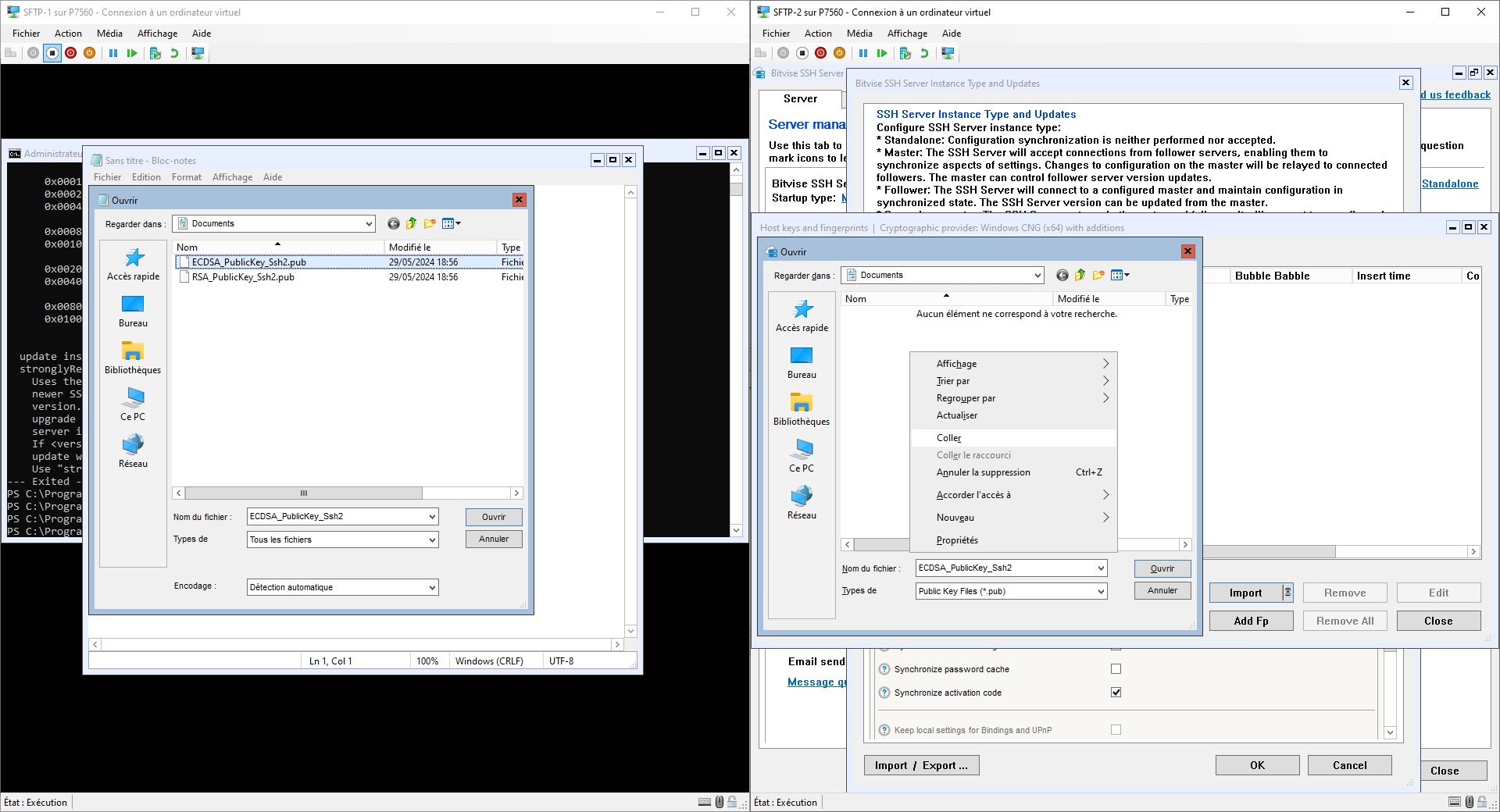Click new folder icon in Bitvise open dialog
1500x812 pixels.
click(1098, 275)
